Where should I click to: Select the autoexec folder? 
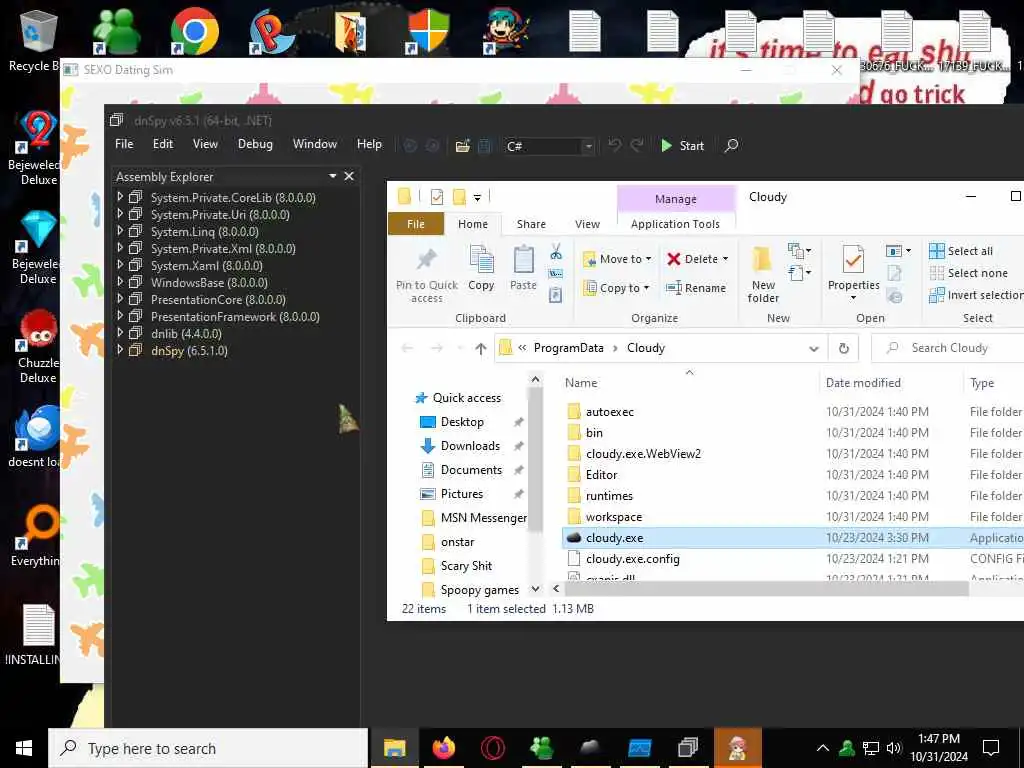[x=609, y=412]
